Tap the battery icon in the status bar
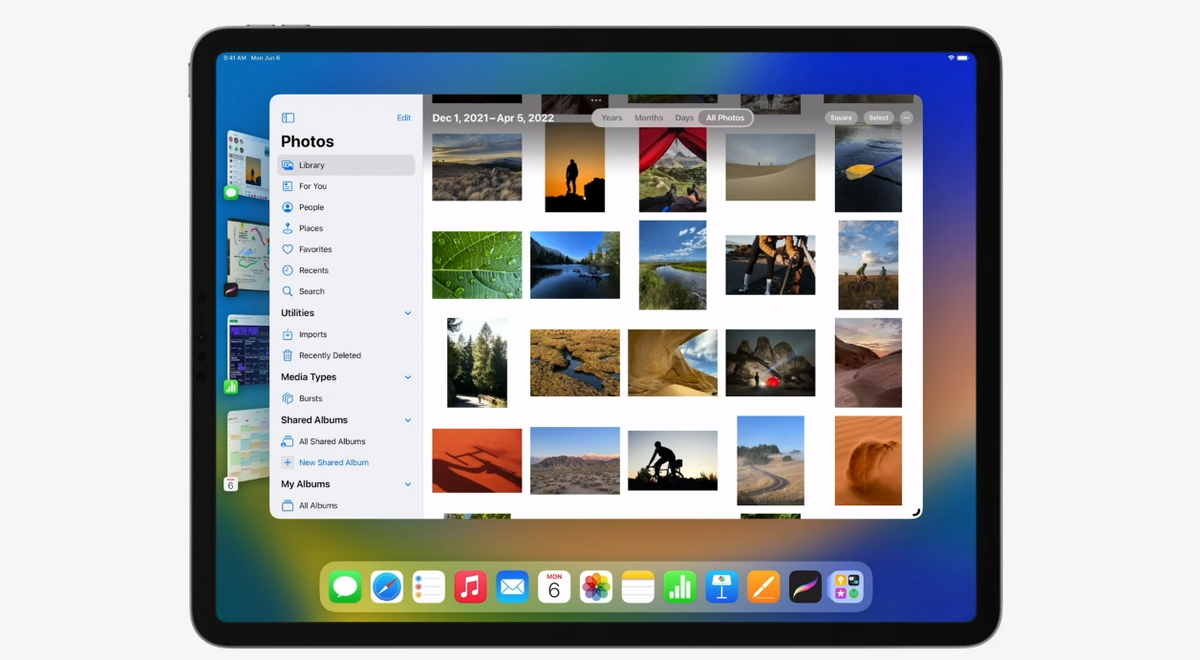 click(963, 58)
